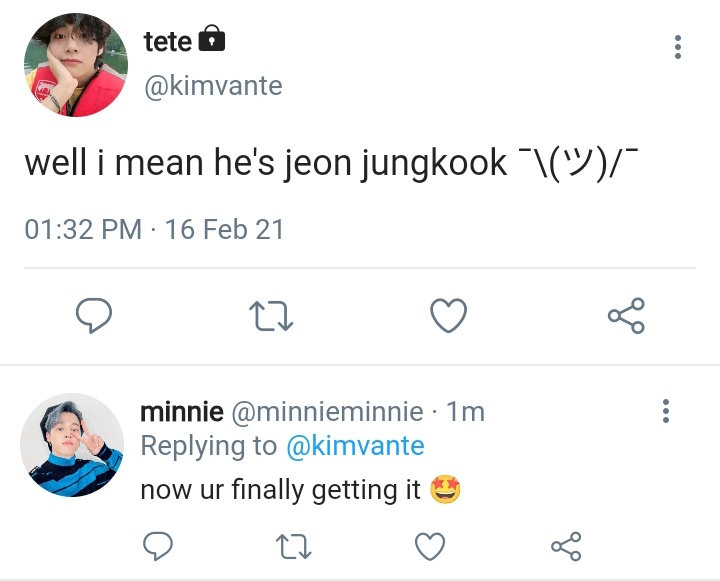This screenshot has height=581, width=720.
Task: Tap the 1m reply timestamp
Action: click(466, 412)
